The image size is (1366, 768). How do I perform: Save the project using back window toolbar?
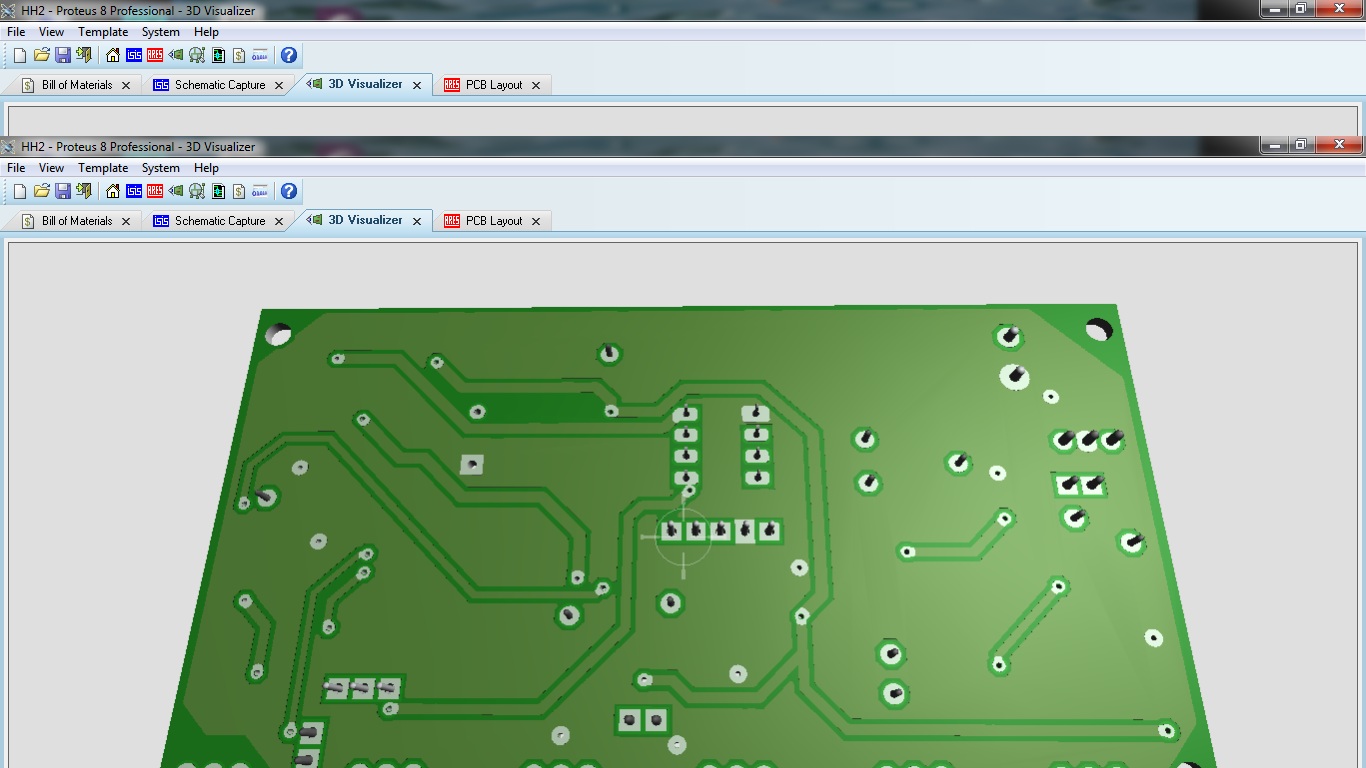62,55
